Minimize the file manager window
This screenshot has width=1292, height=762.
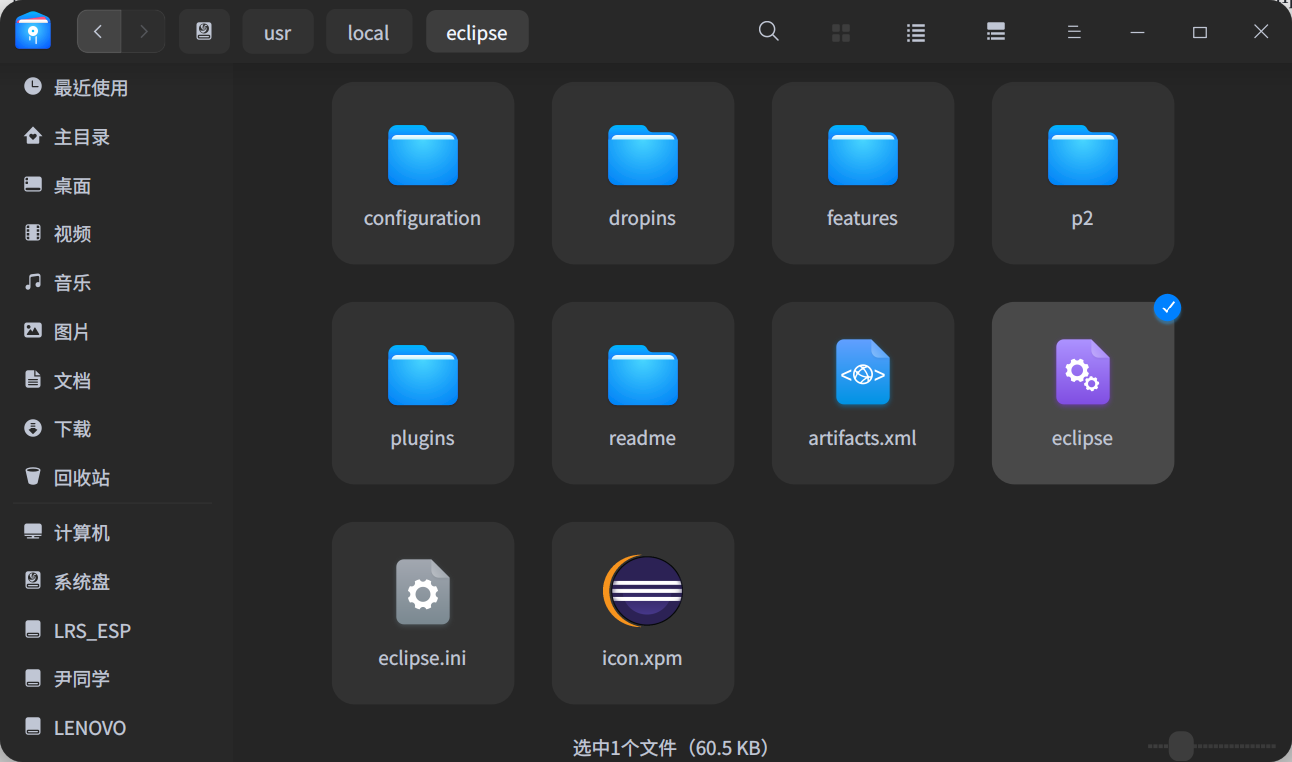tap(1137, 32)
